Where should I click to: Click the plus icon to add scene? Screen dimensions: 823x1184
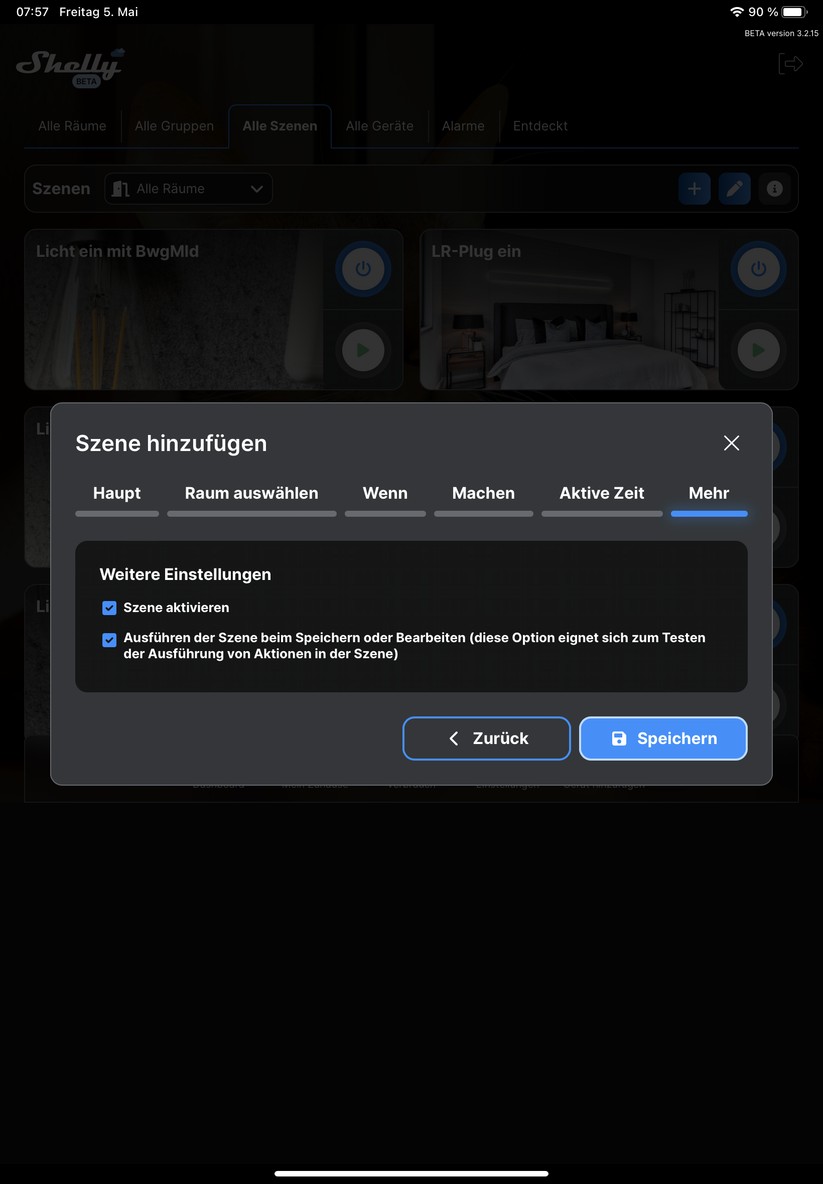(x=694, y=189)
